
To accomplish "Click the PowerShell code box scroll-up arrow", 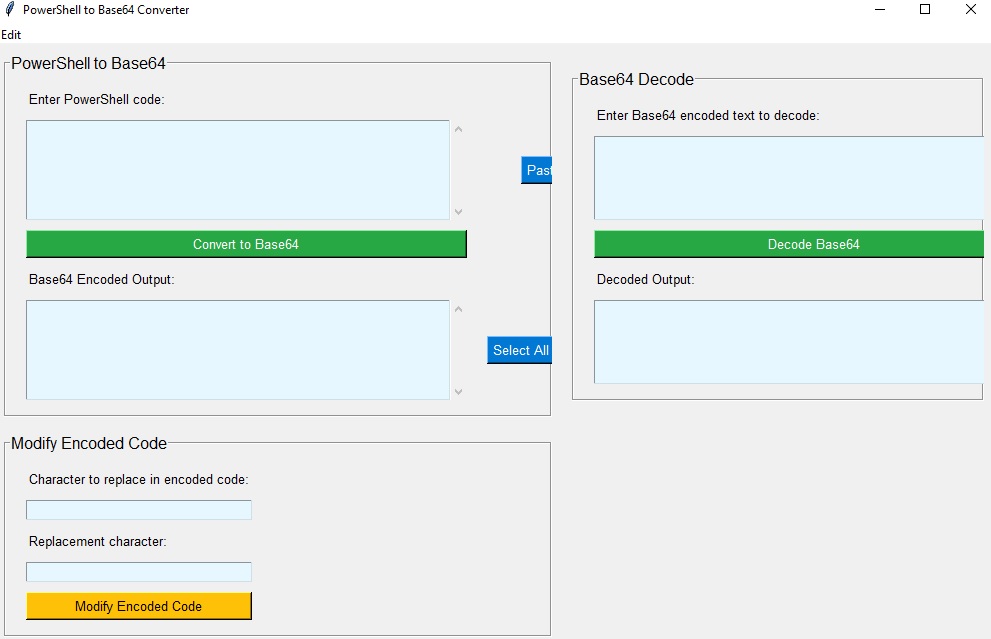I will coord(459,130).
